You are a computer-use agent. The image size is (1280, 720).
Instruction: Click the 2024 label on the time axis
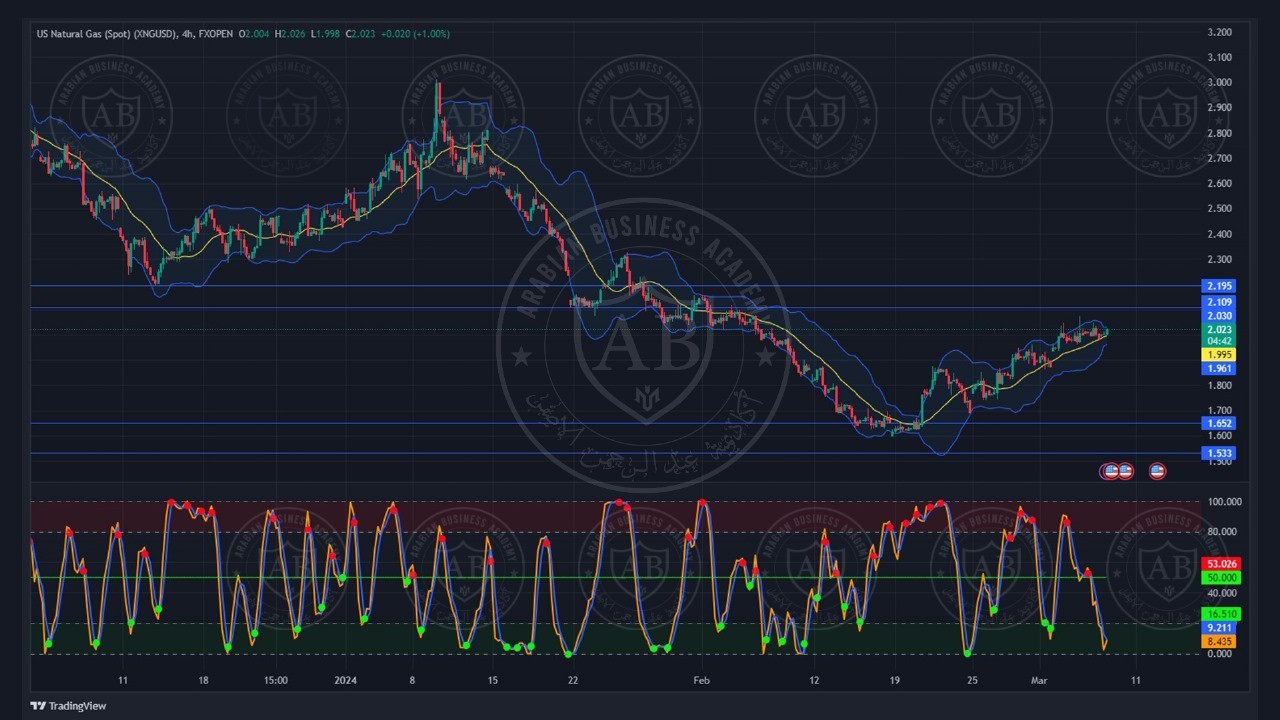345,681
